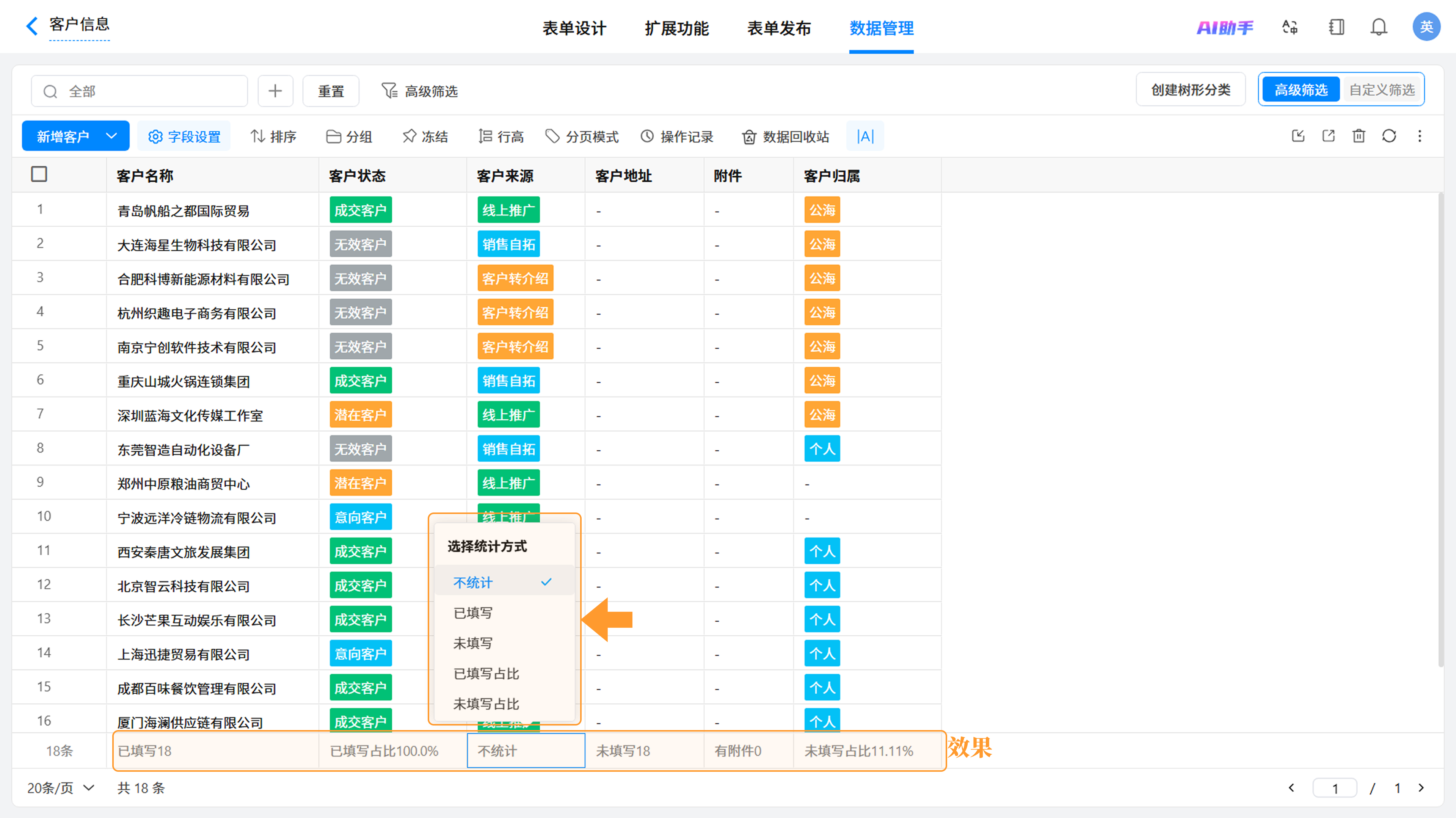Open 分组 grouping options
1456x818 pixels.
click(349, 136)
